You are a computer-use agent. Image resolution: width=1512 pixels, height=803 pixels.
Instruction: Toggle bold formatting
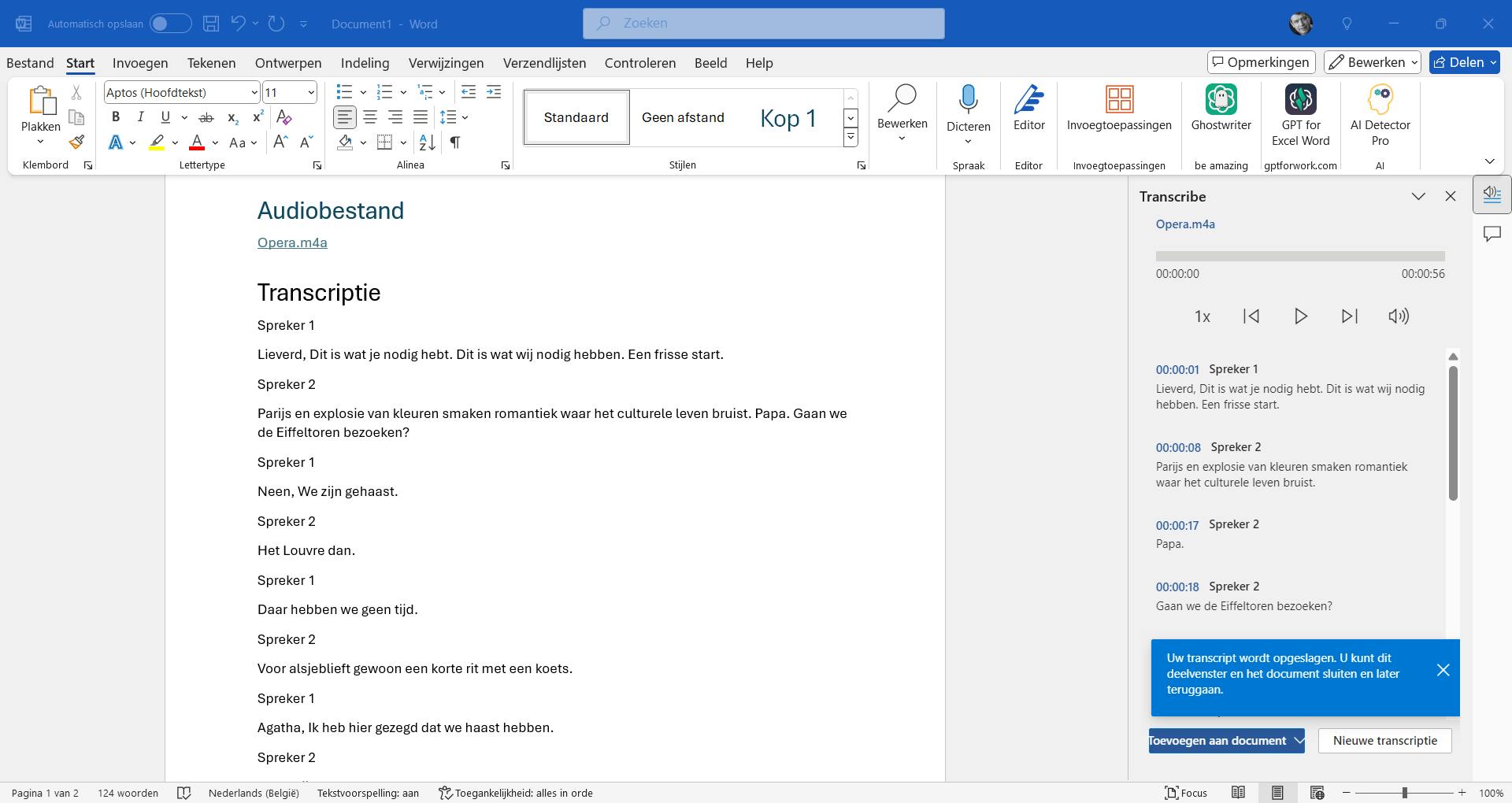coord(116,117)
